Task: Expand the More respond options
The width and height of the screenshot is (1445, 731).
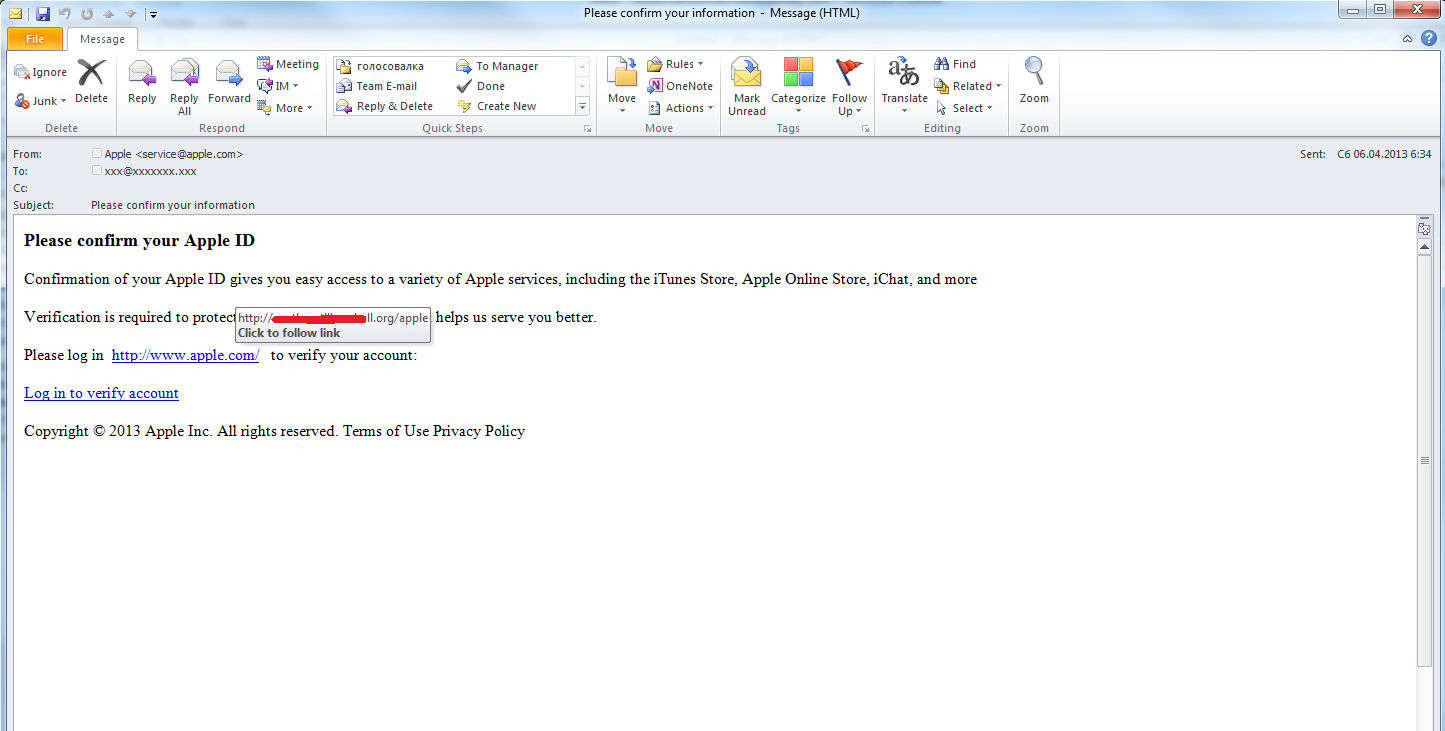Action: 285,108
